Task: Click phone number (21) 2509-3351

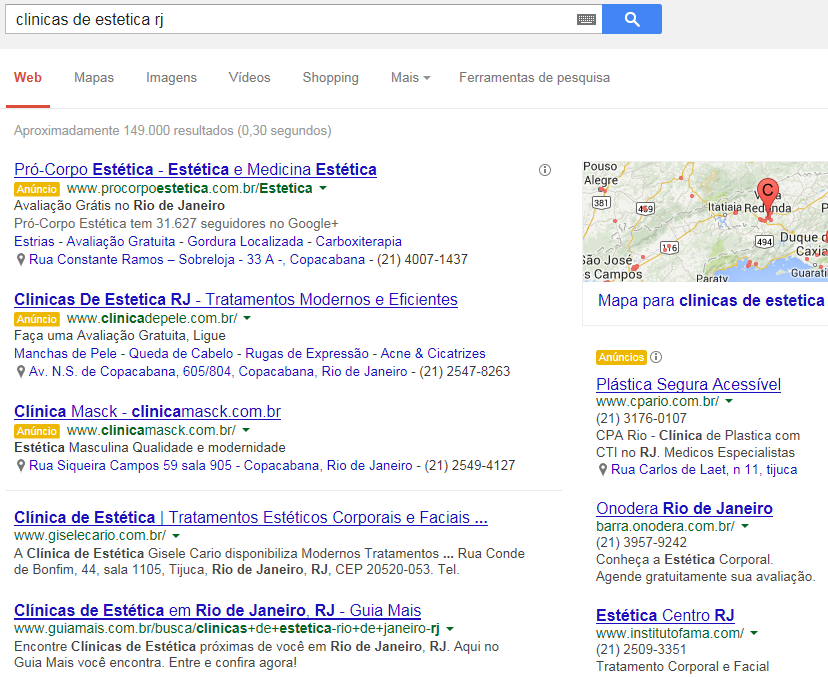Action: [x=641, y=650]
